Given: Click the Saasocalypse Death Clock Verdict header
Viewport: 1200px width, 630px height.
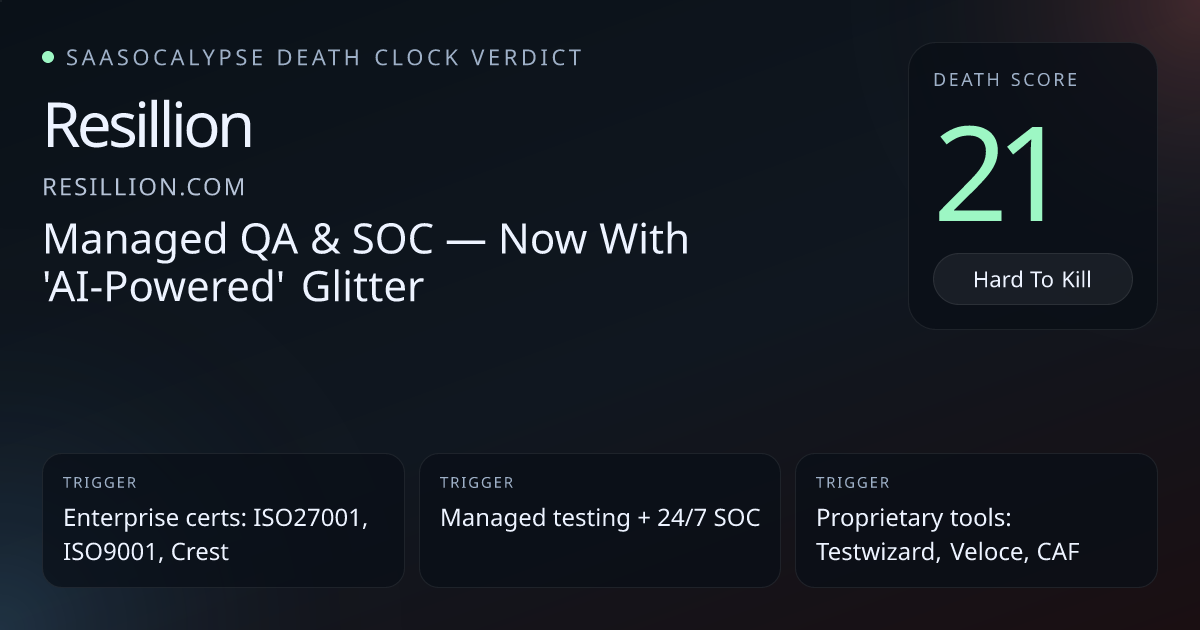Looking at the screenshot, I should point(324,57).
